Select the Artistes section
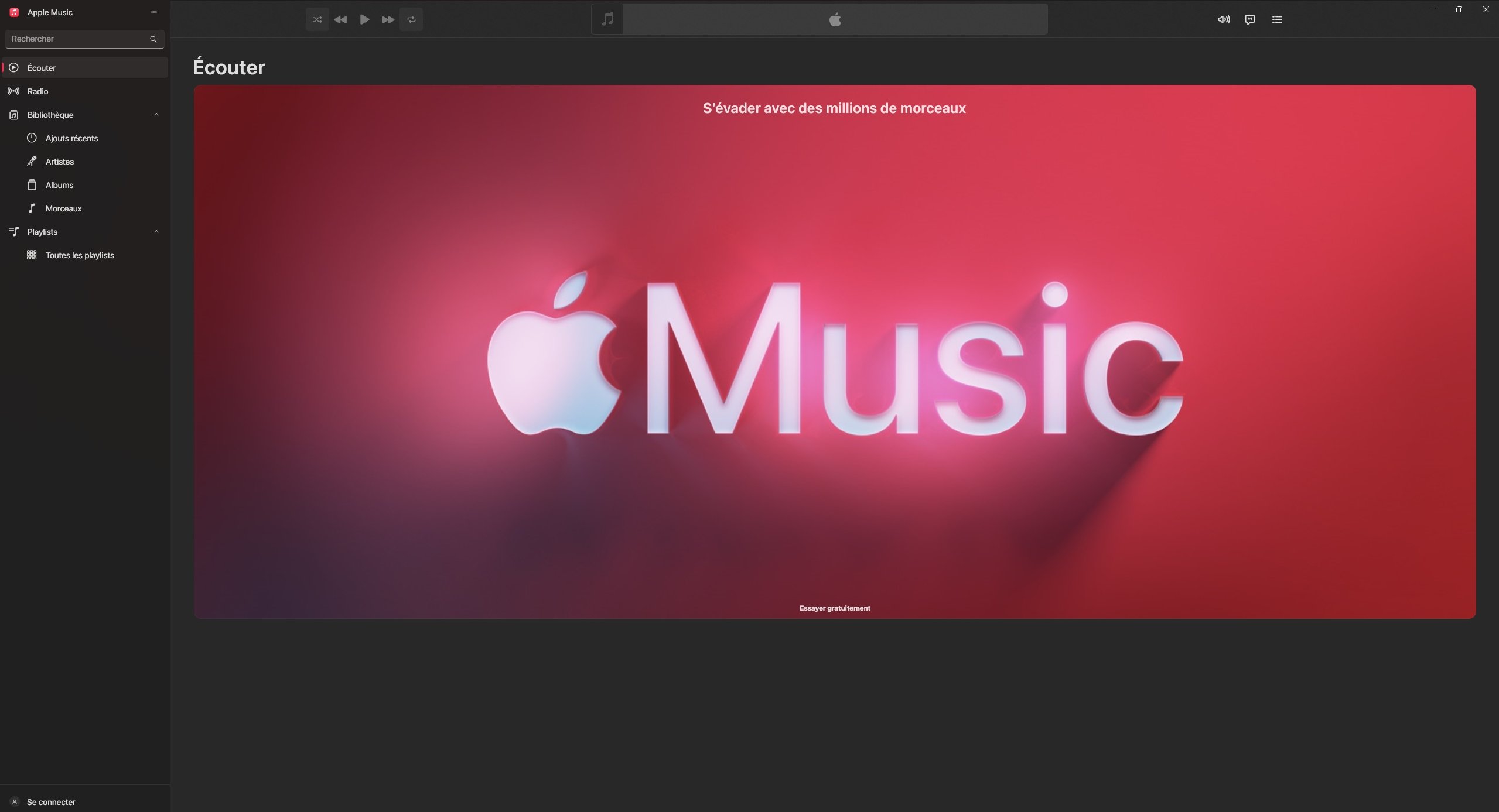The width and height of the screenshot is (1499, 812). pos(60,161)
